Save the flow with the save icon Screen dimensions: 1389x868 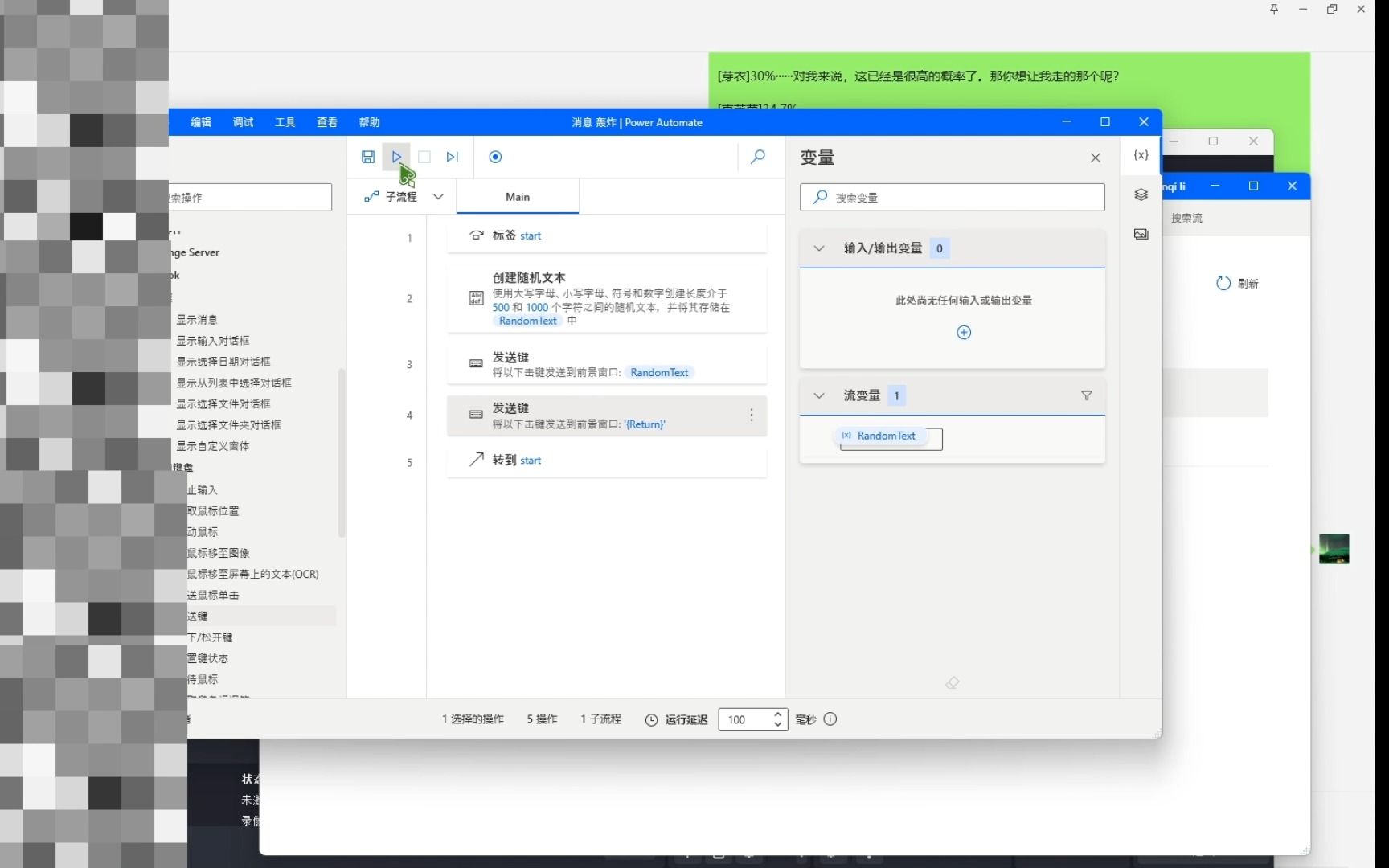click(368, 157)
